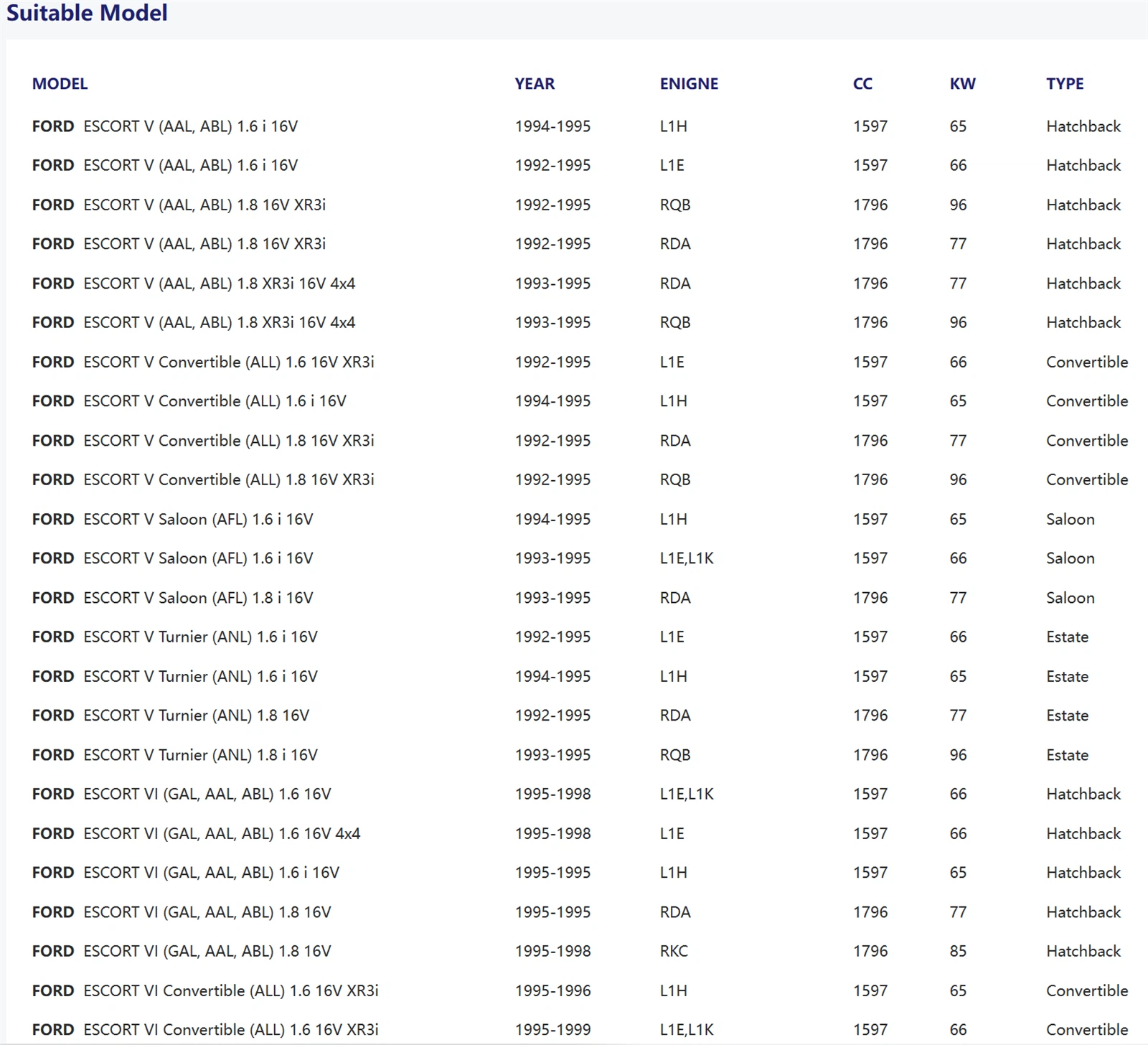Click Estate type in the Turnier RQB row
This screenshot has width=1148, height=1045.
point(1067,755)
